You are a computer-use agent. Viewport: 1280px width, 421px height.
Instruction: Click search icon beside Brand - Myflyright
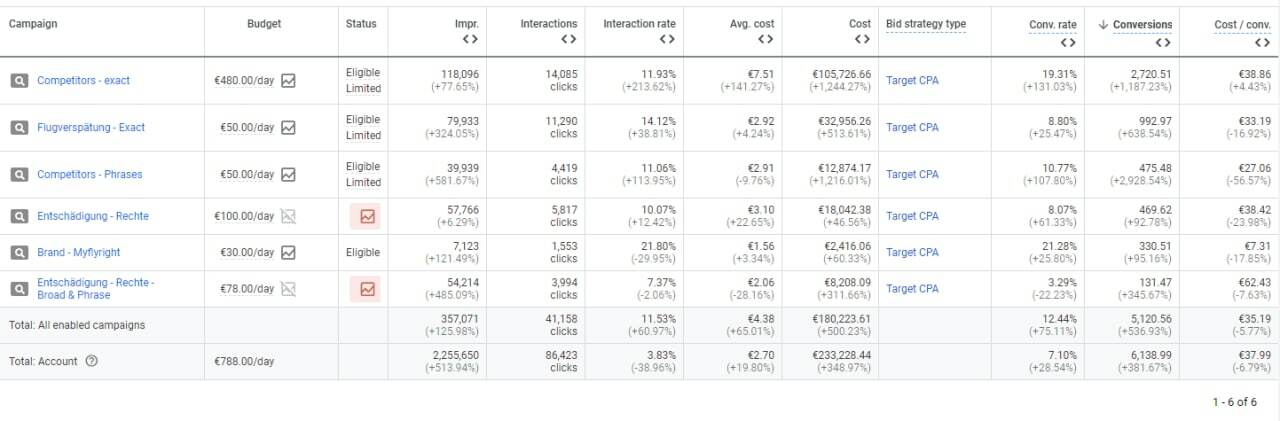click(20, 253)
